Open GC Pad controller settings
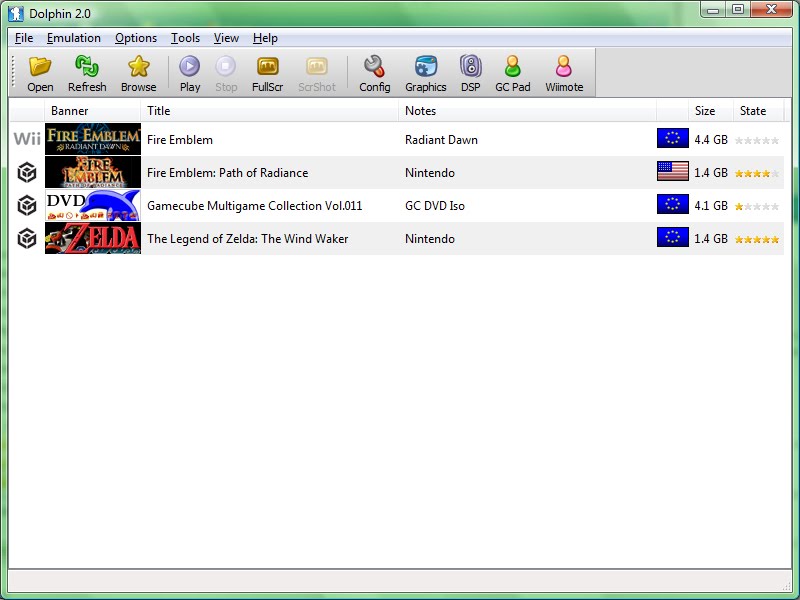Image resolution: width=800 pixels, height=600 pixels. point(513,73)
